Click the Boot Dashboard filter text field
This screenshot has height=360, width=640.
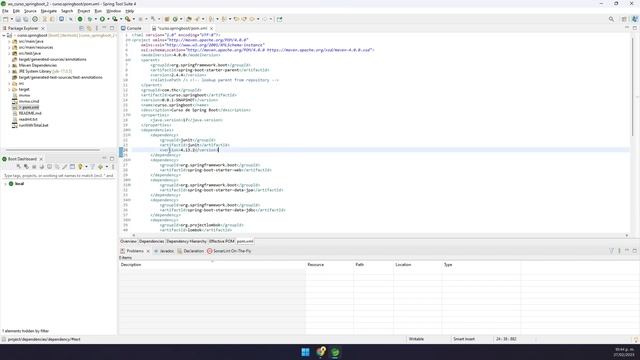tap(58, 176)
